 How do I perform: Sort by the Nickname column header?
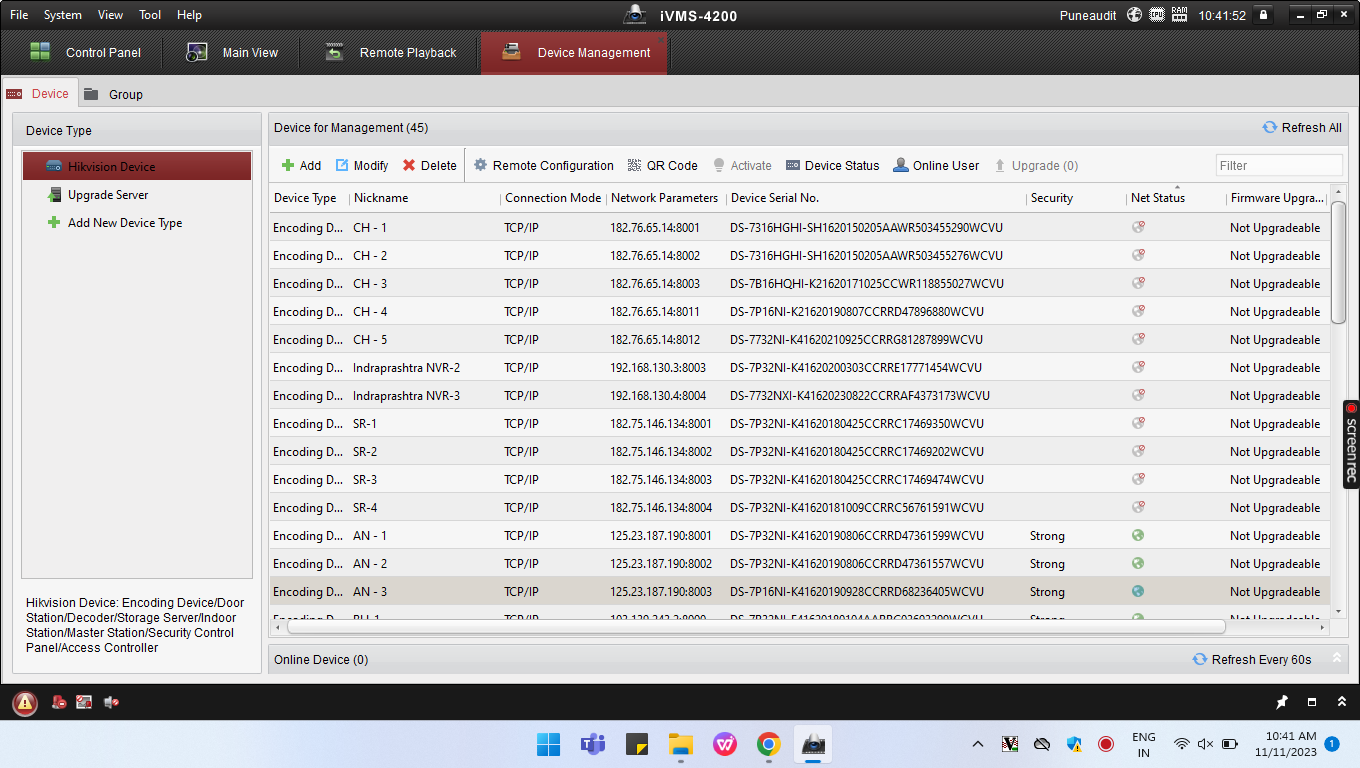[424, 198]
